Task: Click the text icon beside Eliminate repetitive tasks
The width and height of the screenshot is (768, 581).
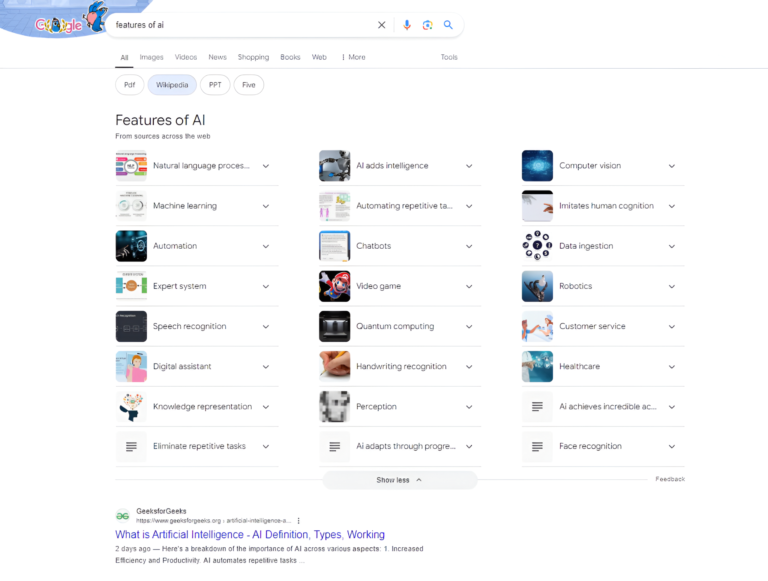Action: tap(131, 446)
